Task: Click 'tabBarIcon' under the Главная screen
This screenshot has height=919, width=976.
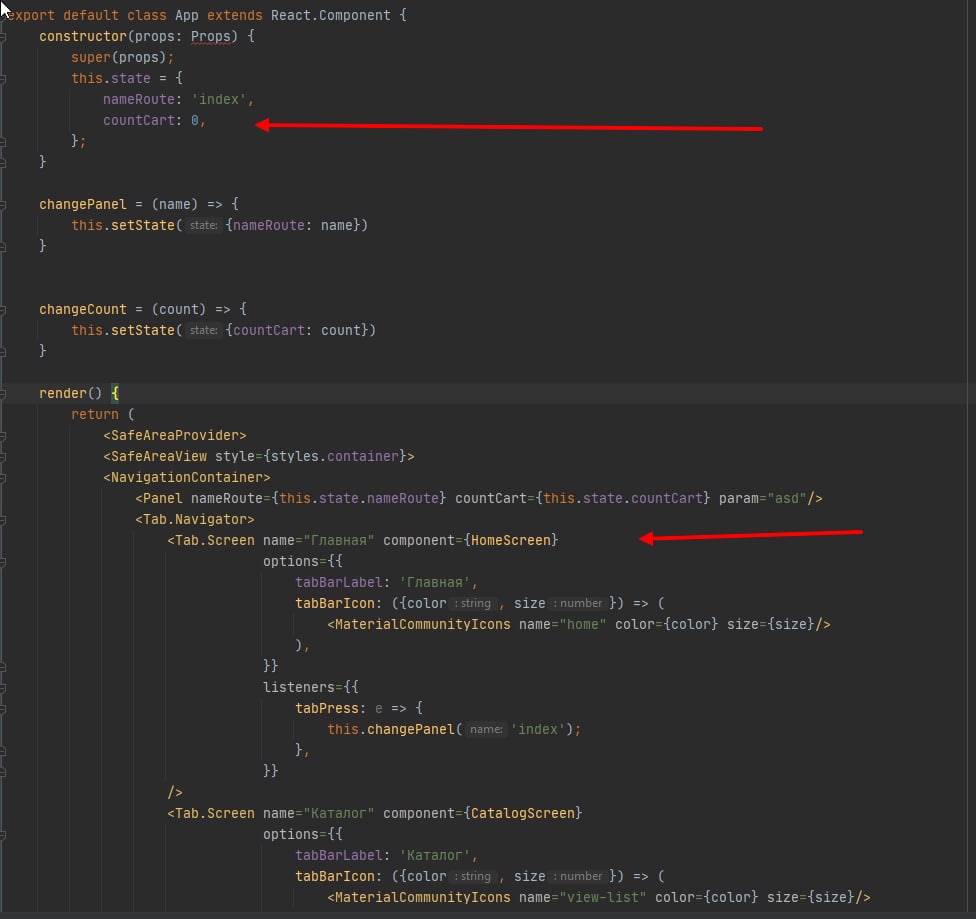Action: coord(335,603)
